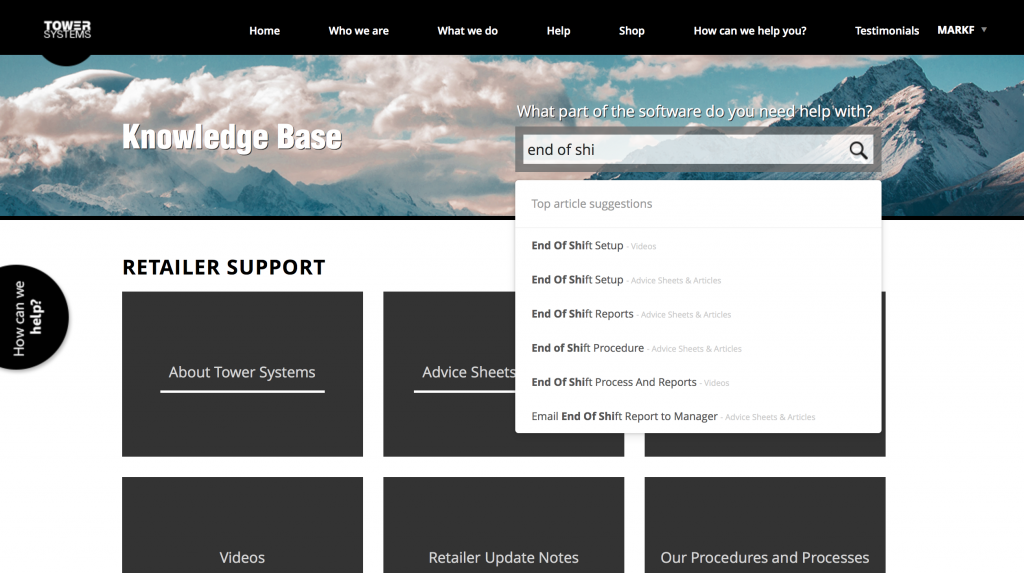Select Email End Of Shift Report to Manager
Image resolution: width=1024 pixels, height=573 pixels.
pyautogui.click(x=697, y=416)
